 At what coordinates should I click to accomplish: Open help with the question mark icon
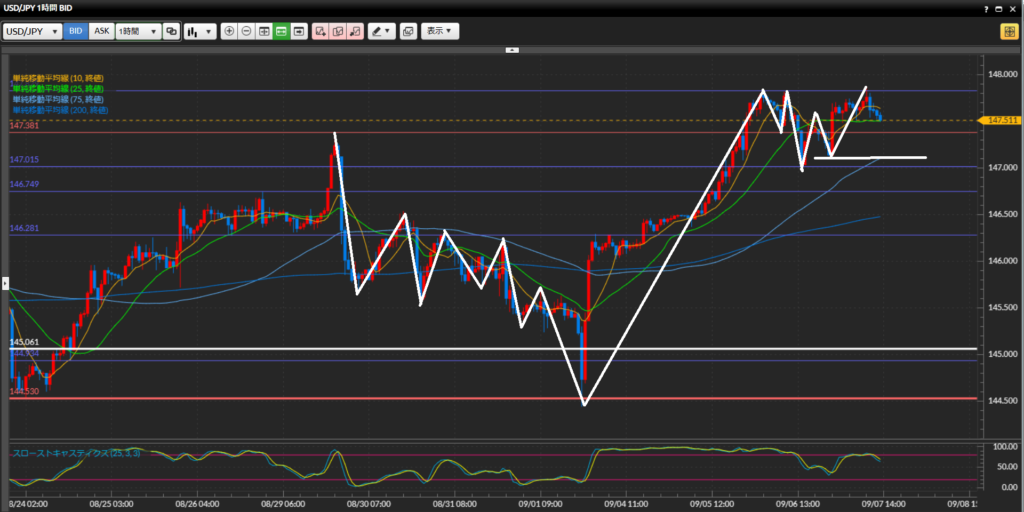tap(986, 9)
